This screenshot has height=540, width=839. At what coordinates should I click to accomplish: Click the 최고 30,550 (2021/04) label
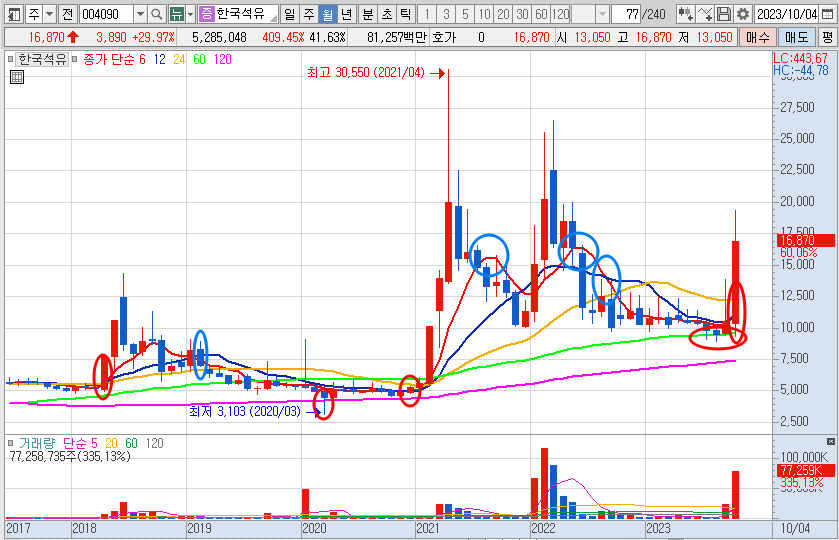coord(365,73)
